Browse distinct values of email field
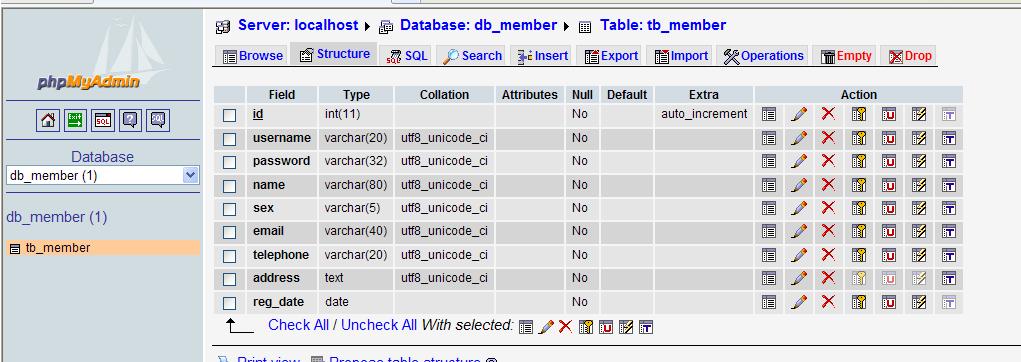 pyautogui.click(x=768, y=231)
